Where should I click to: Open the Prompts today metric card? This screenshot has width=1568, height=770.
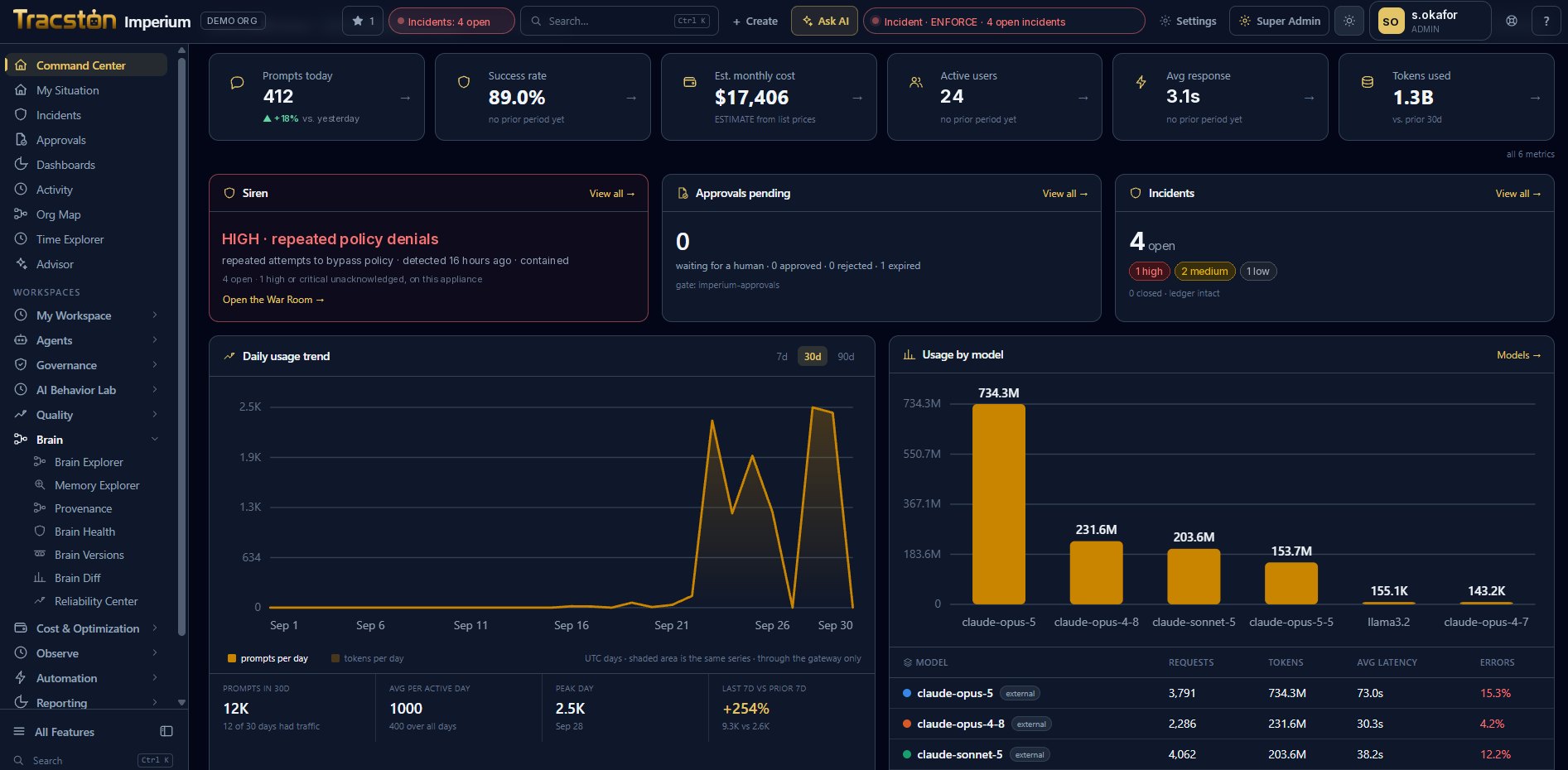coord(316,97)
